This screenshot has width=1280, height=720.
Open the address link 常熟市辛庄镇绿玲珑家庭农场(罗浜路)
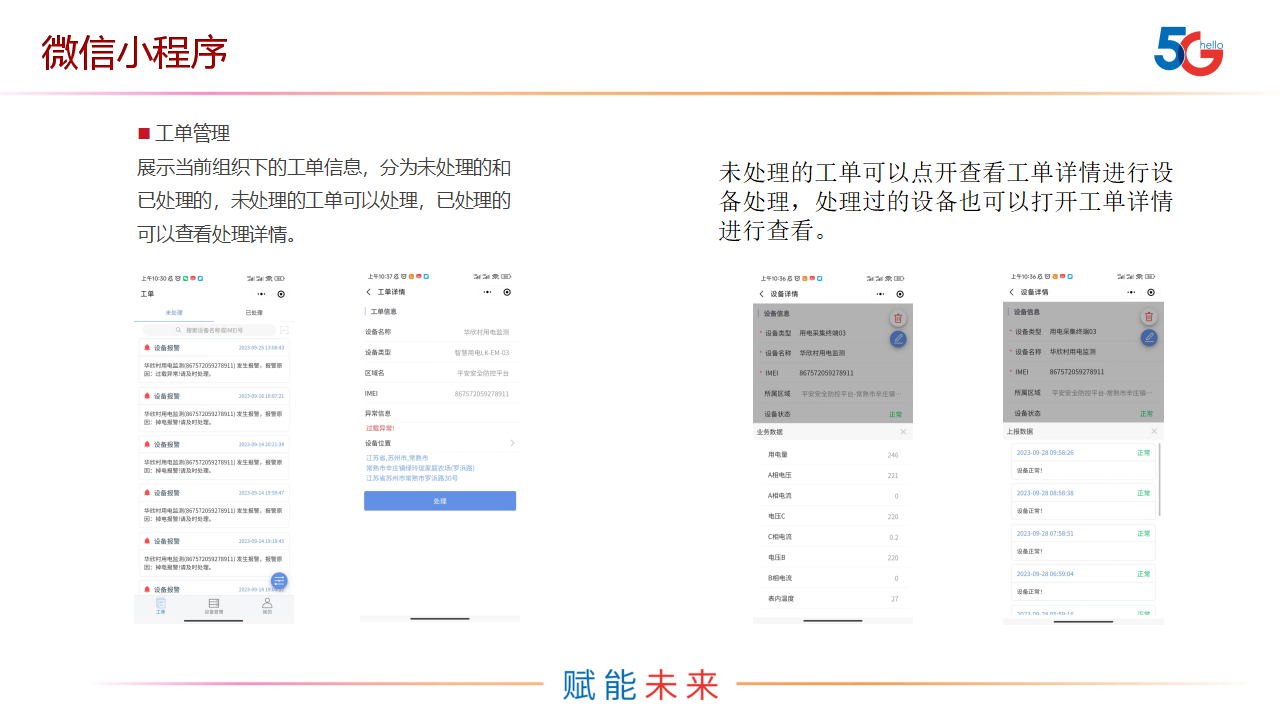420,468
